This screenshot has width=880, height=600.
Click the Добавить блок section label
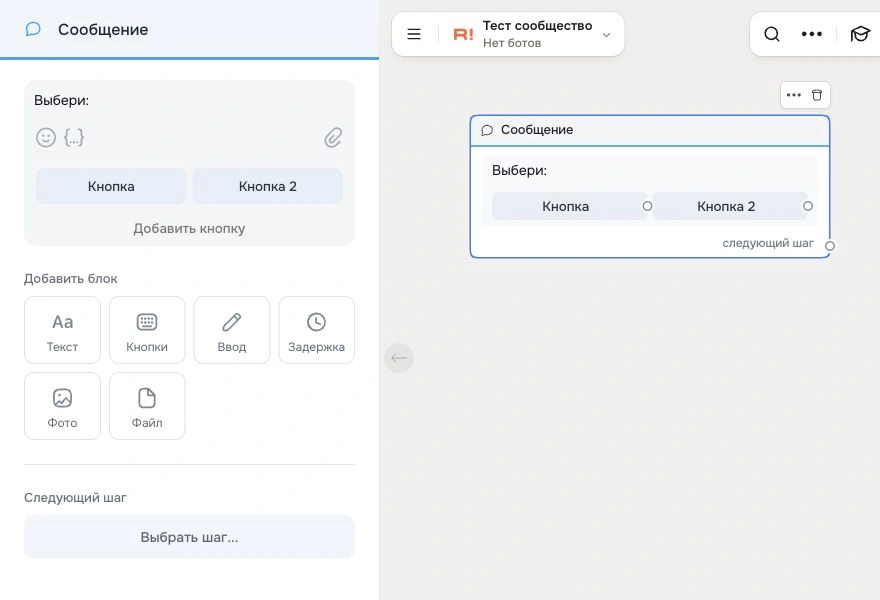pos(71,278)
